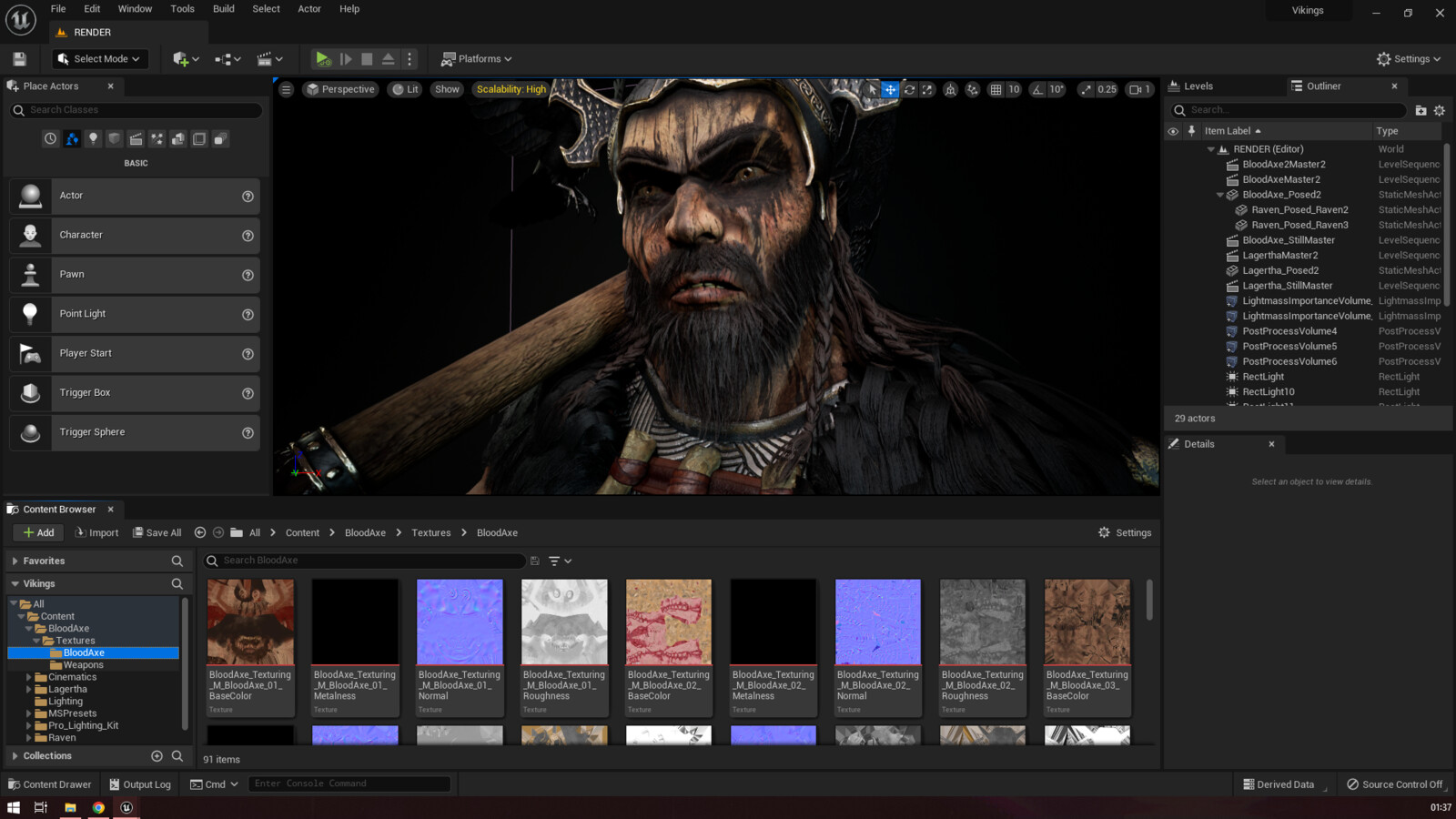Image resolution: width=1456 pixels, height=819 pixels.
Task: Adjust the camera speed setting
Action: [x=1140, y=89]
